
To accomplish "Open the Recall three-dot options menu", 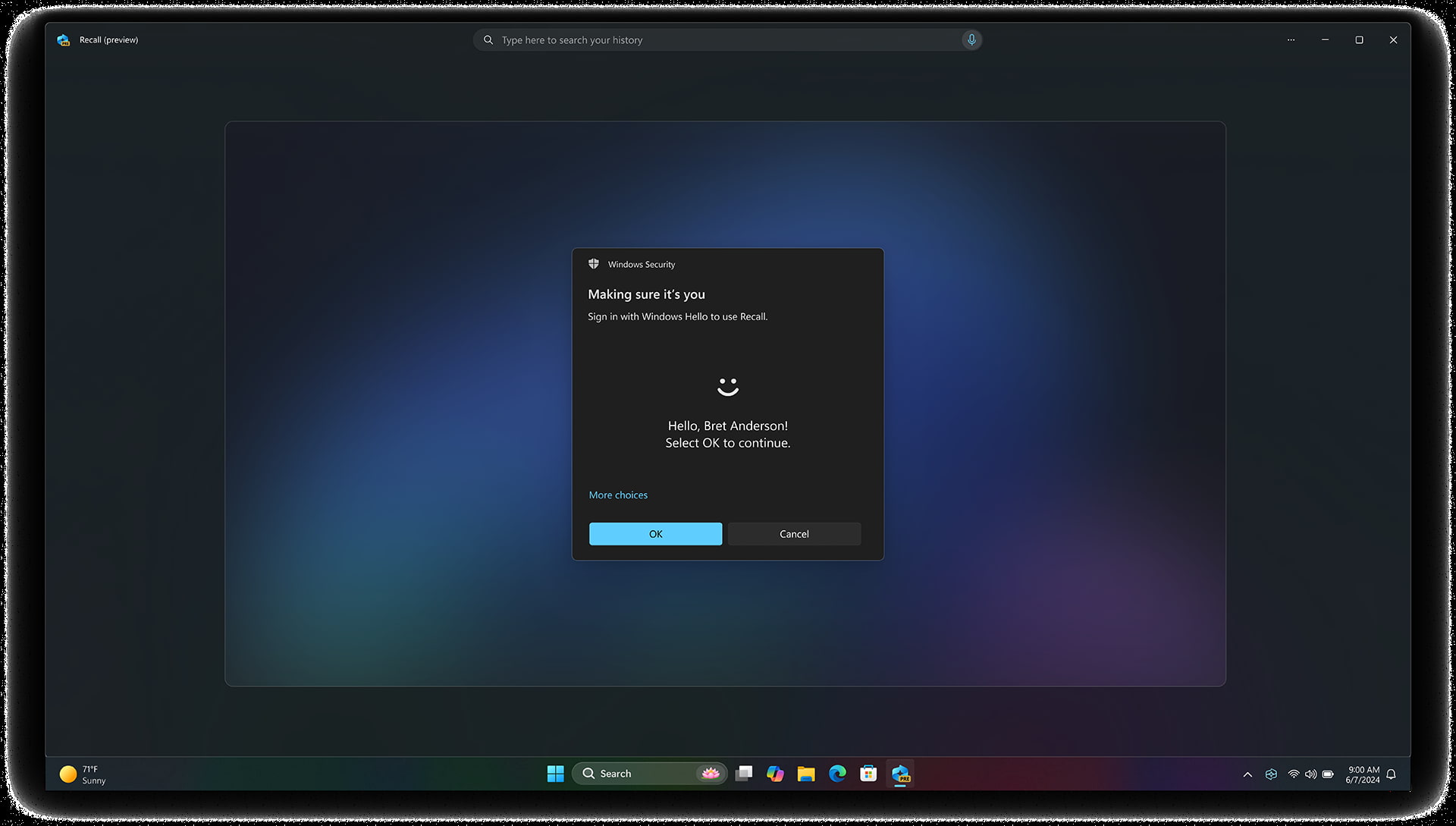I will pyautogui.click(x=1291, y=40).
